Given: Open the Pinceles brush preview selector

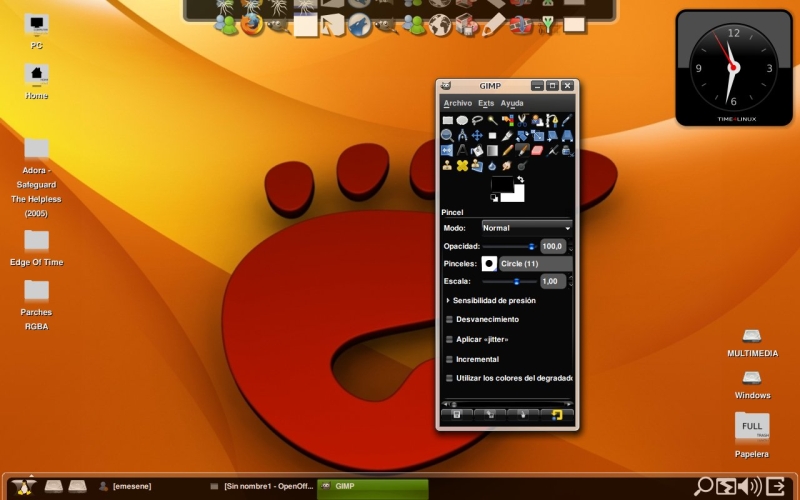Looking at the screenshot, I should [489, 263].
